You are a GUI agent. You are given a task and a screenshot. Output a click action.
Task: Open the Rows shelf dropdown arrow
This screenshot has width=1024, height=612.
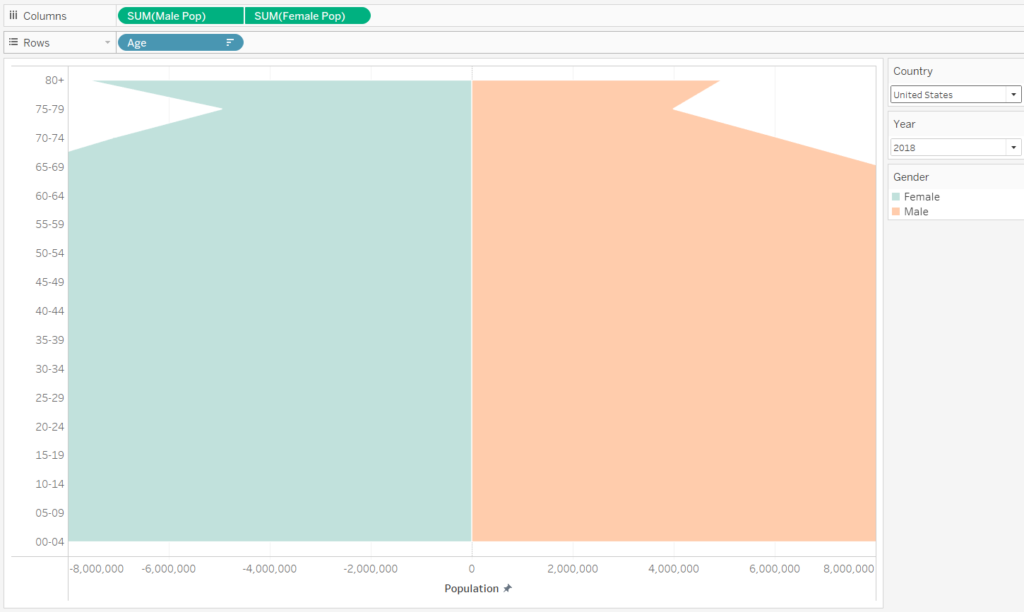tap(107, 42)
